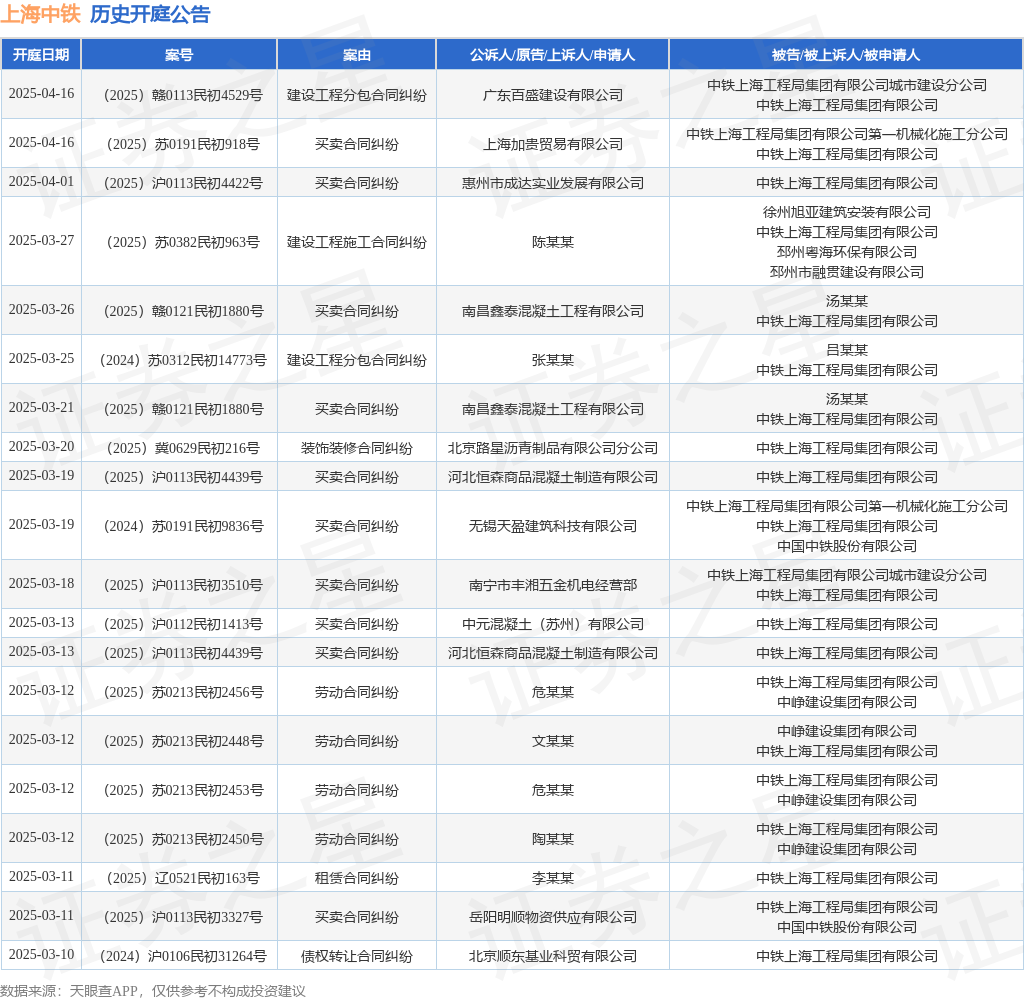Screen dimensions: 1024x1000
Task: Click plaintiff 无锡天盈建筑科技有限公司
Action: [x=552, y=526]
